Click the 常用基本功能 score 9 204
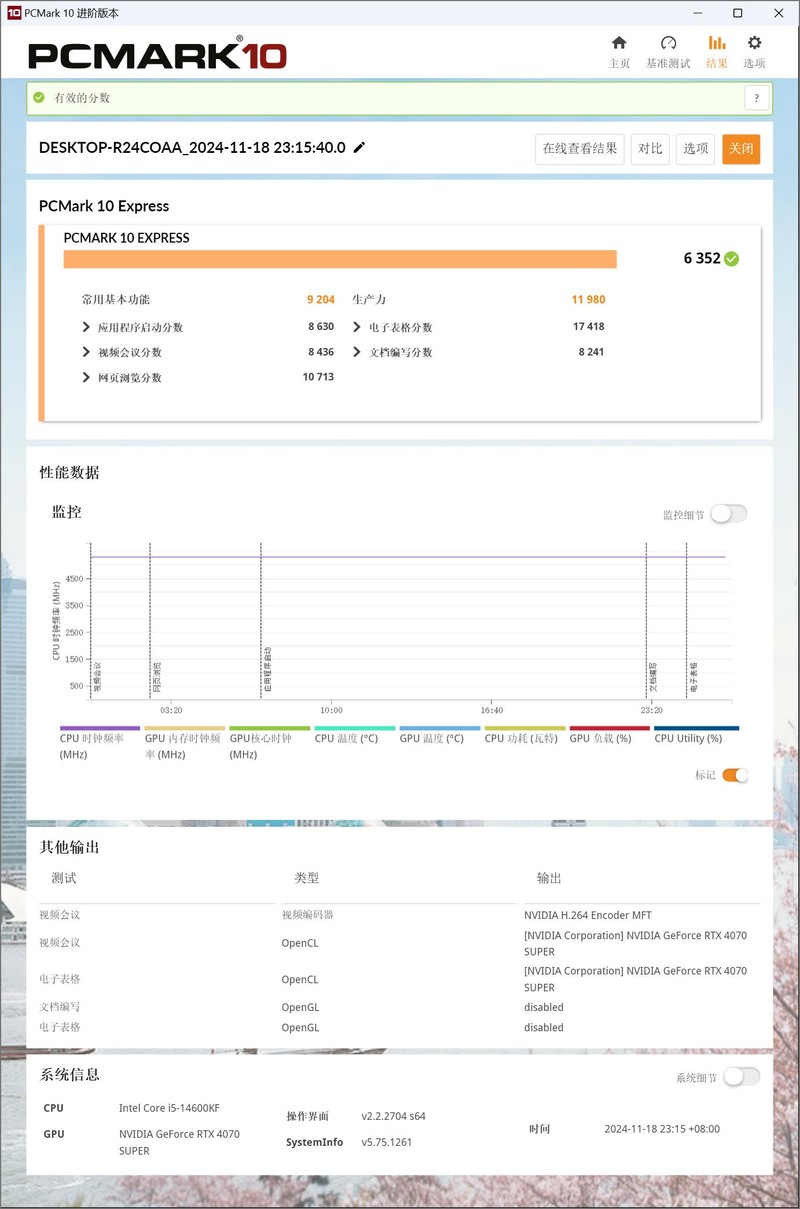The height and width of the screenshot is (1209, 800). 320,299
